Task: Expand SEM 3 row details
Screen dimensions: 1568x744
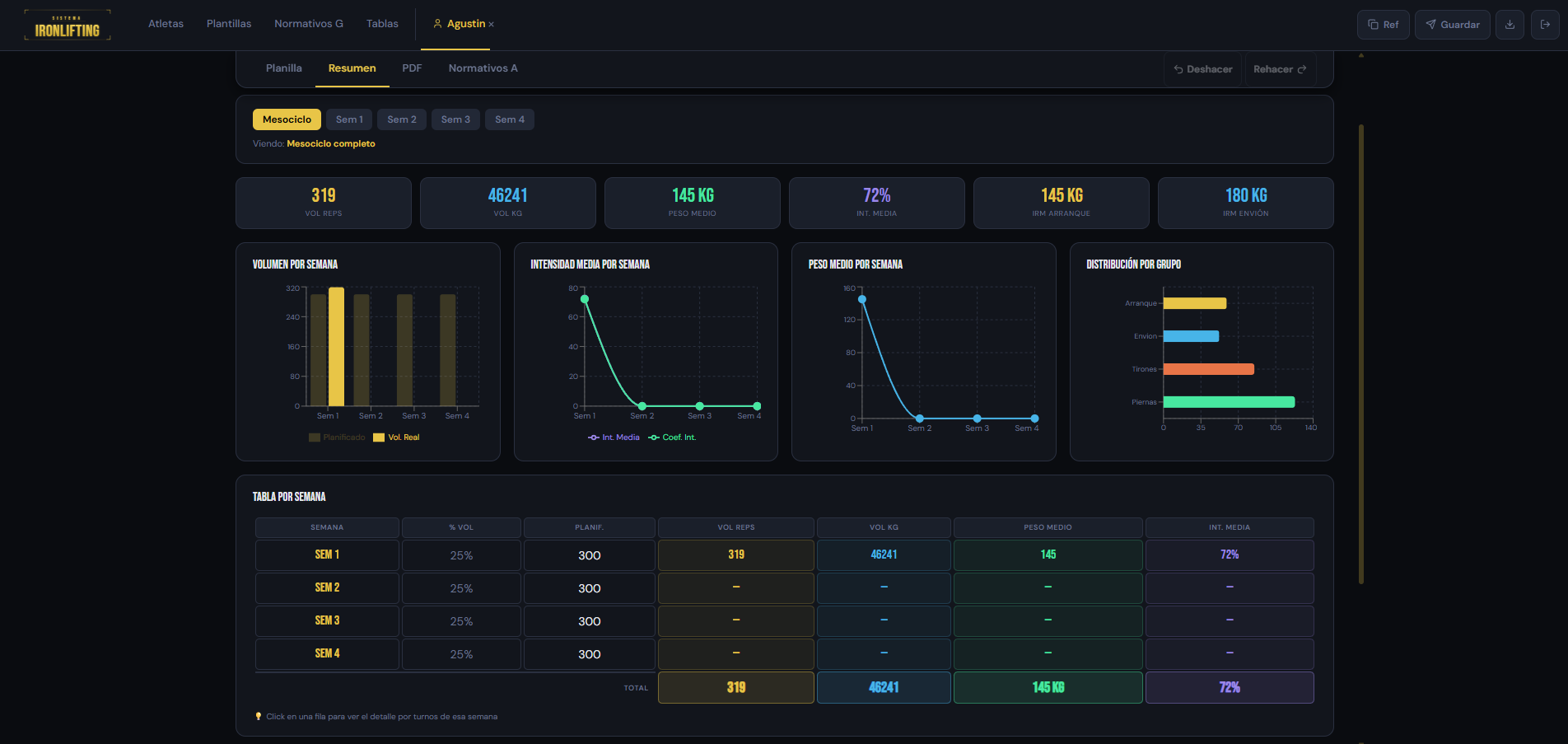Action: tap(784, 621)
